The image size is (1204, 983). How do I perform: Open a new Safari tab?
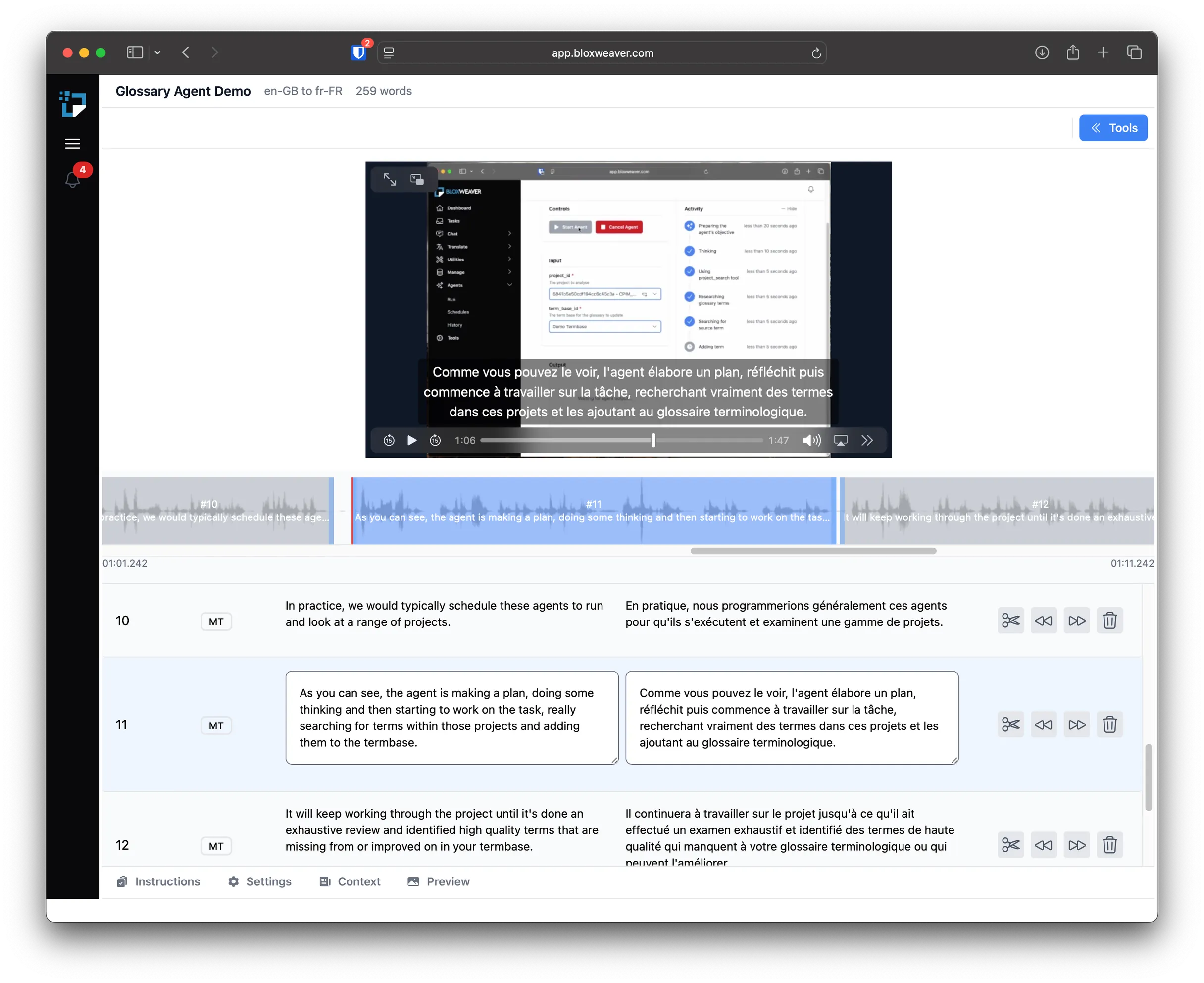pyautogui.click(x=1103, y=52)
